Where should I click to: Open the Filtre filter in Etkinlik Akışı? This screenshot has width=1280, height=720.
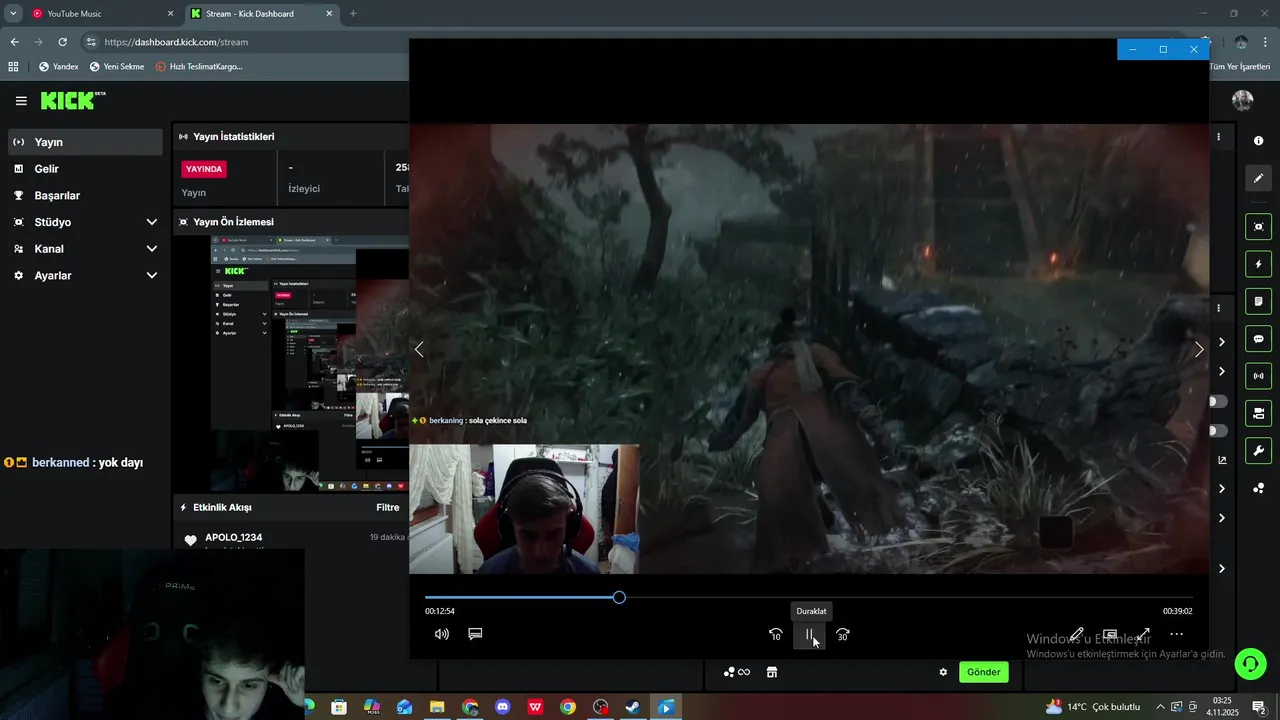point(388,507)
